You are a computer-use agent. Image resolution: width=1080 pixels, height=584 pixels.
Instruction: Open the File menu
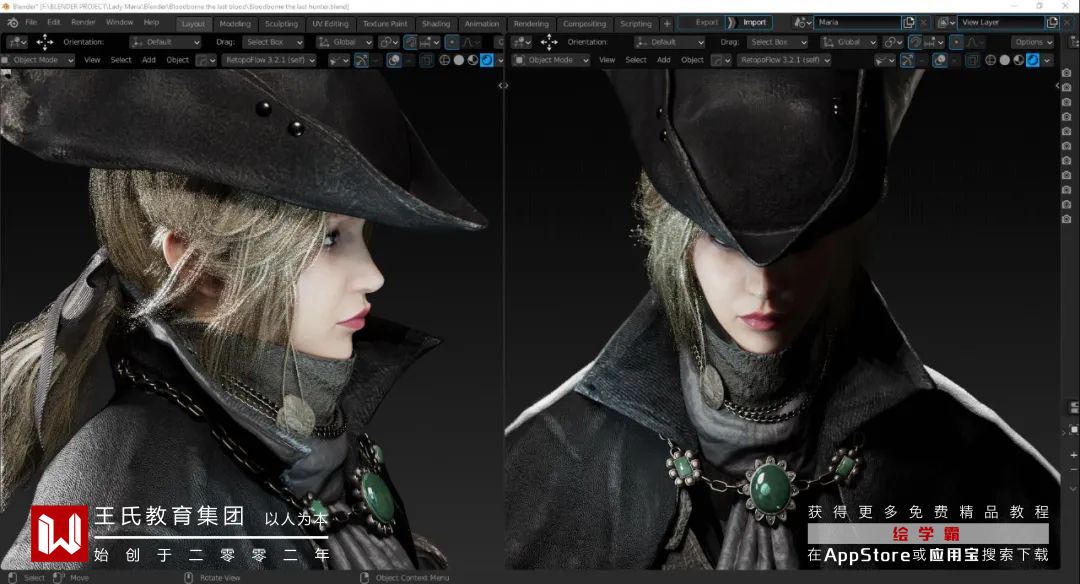click(x=31, y=23)
